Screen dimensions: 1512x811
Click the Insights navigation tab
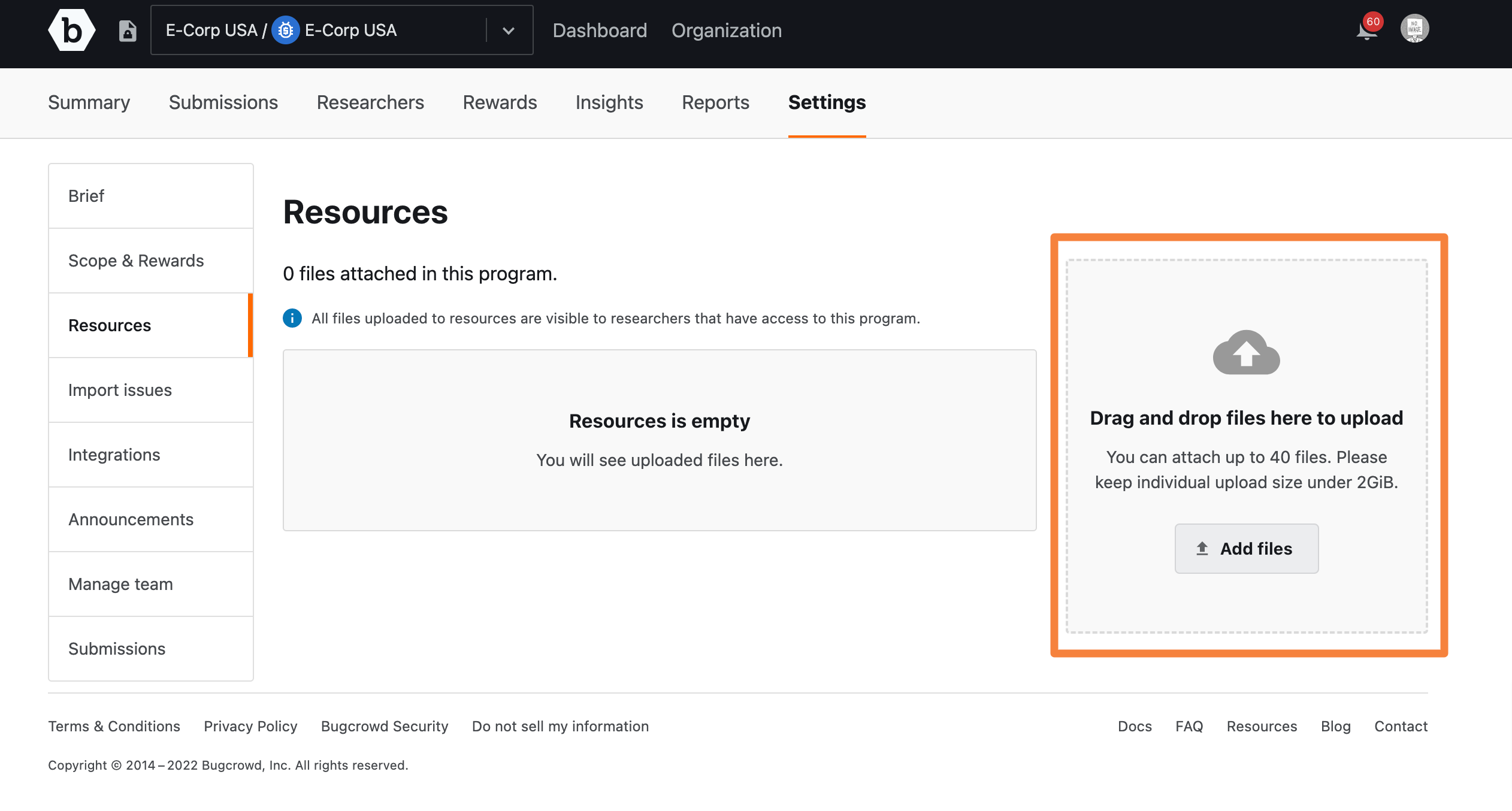(x=609, y=101)
